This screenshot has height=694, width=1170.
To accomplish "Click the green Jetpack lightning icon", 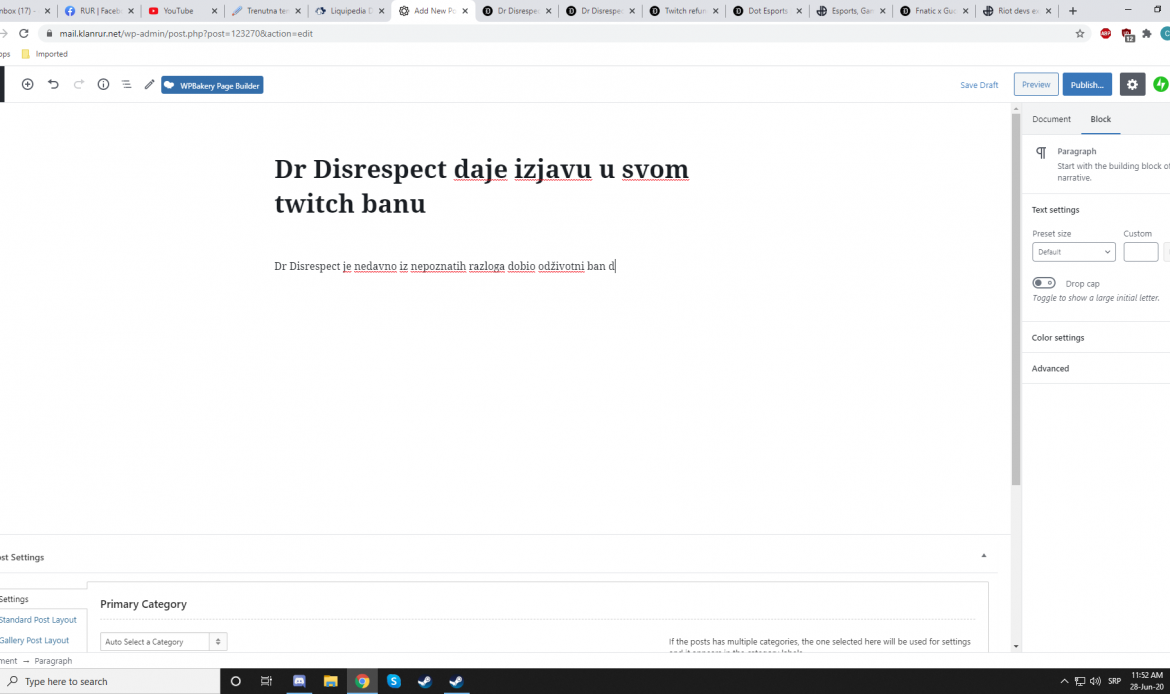I will tap(1161, 85).
